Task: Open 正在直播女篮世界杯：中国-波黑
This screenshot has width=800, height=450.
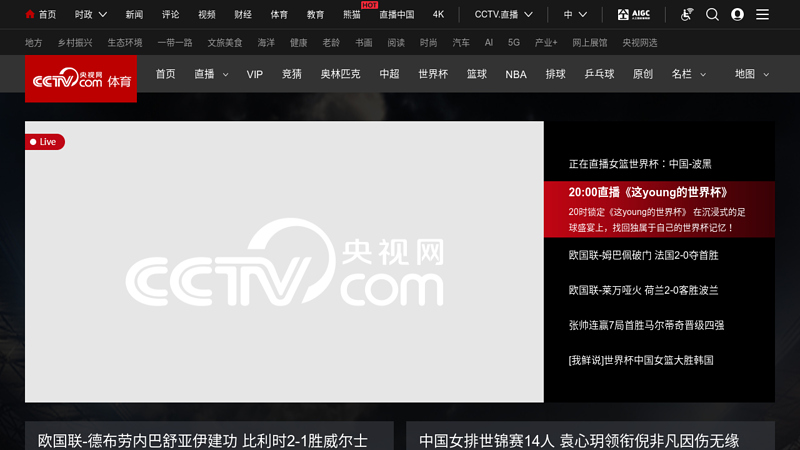Action: 640,164
